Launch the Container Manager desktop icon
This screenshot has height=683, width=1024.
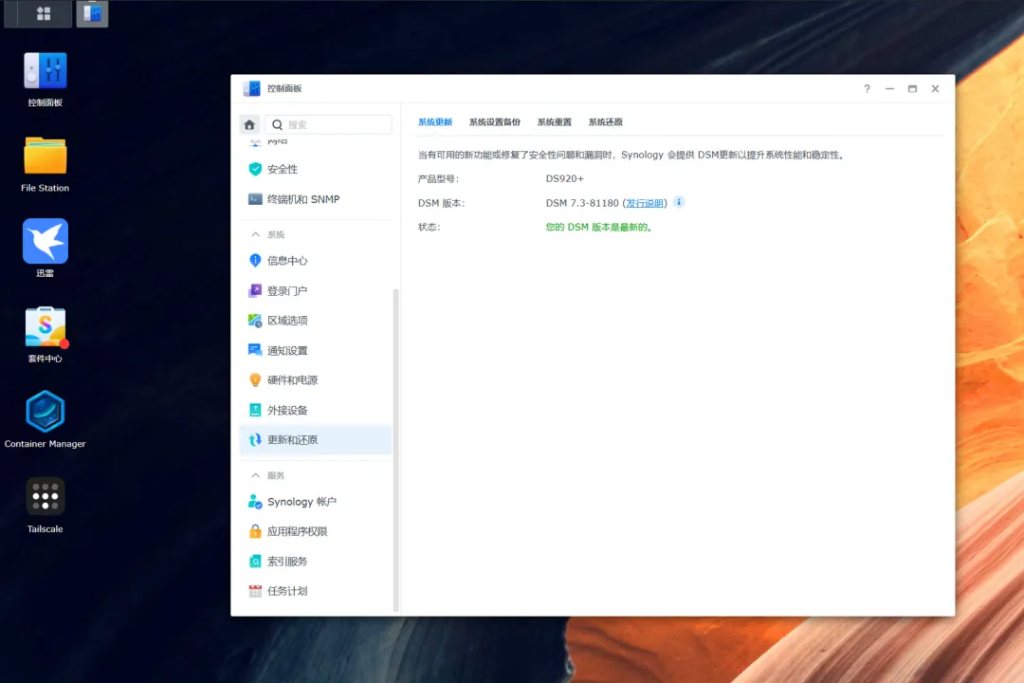coord(45,412)
